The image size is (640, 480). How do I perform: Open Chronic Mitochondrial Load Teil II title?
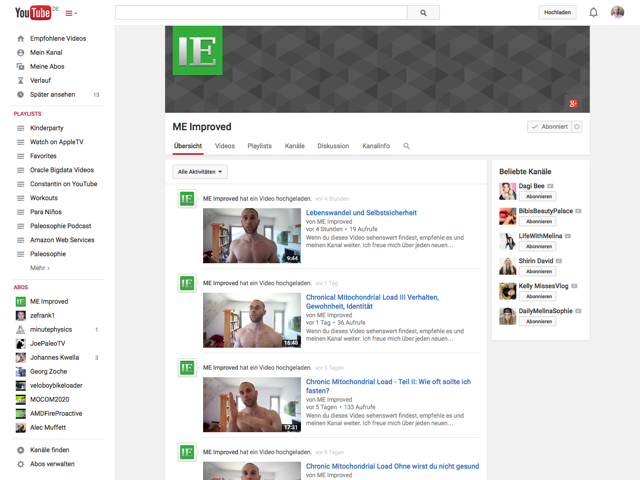click(388, 386)
